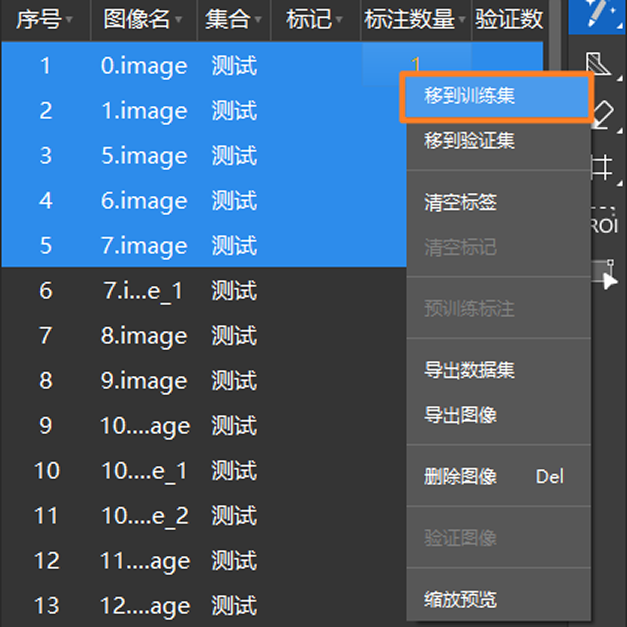Click the 标记 column header
Image resolution: width=627 pixels, height=627 pixels.
coord(316,19)
